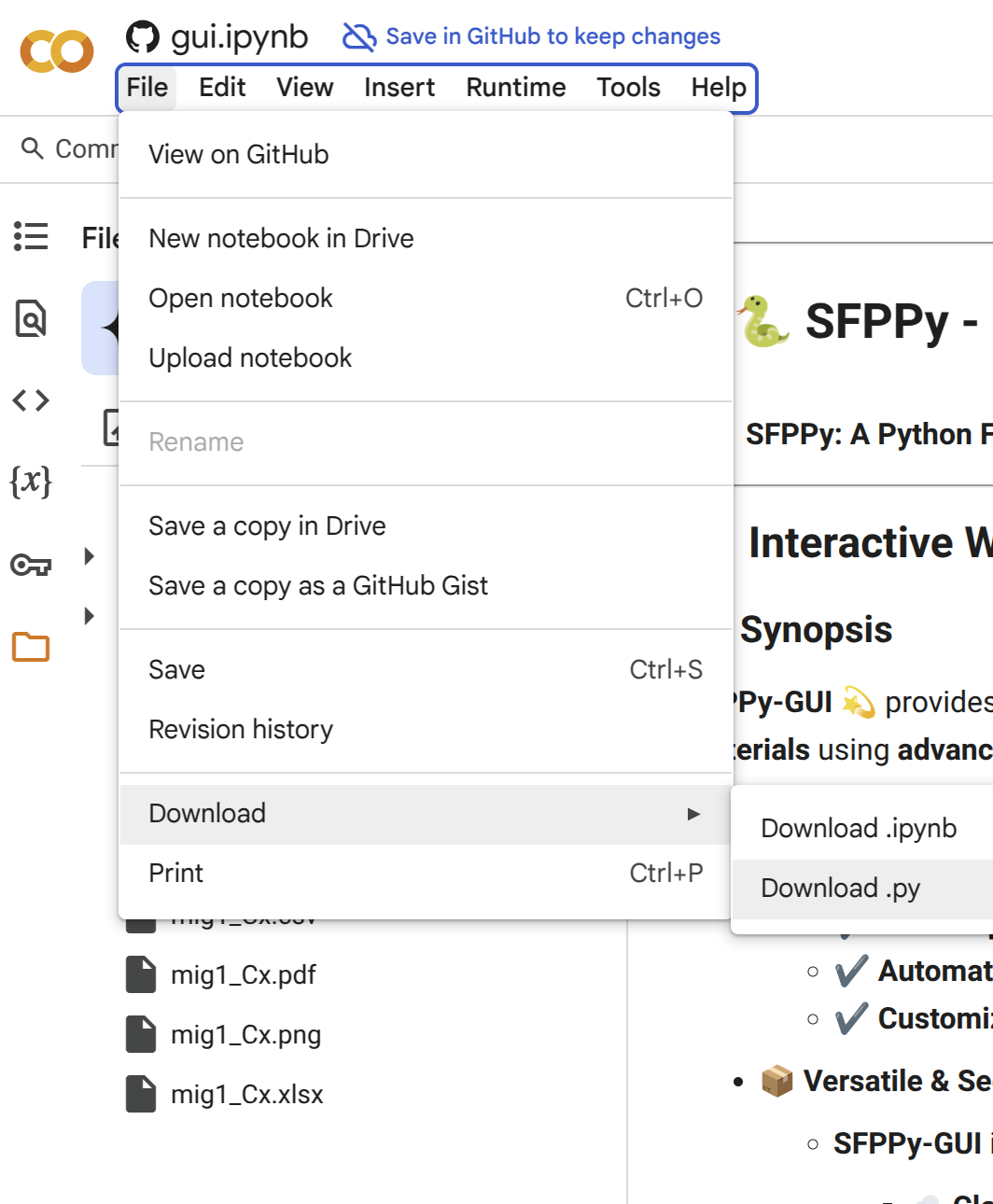
Task: Choose Print from the File menu
Action: coord(426,874)
